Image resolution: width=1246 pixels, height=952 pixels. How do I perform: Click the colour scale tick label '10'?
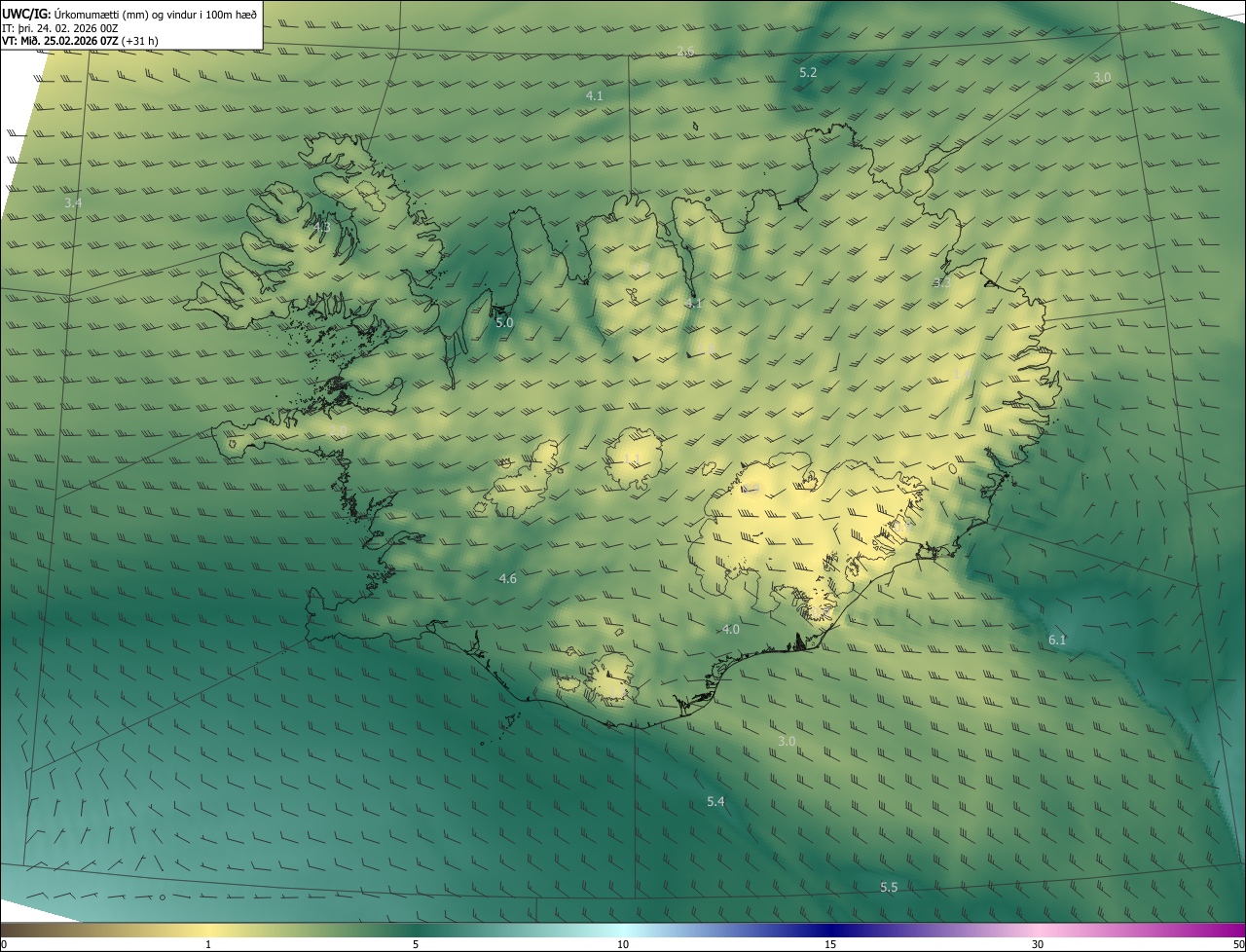click(x=623, y=944)
